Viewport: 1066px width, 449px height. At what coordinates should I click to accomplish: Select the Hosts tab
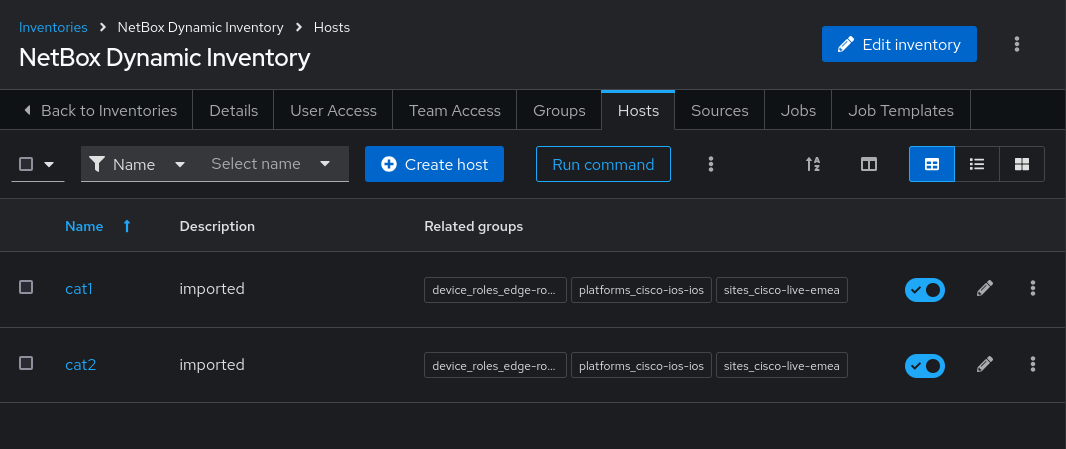638,110
